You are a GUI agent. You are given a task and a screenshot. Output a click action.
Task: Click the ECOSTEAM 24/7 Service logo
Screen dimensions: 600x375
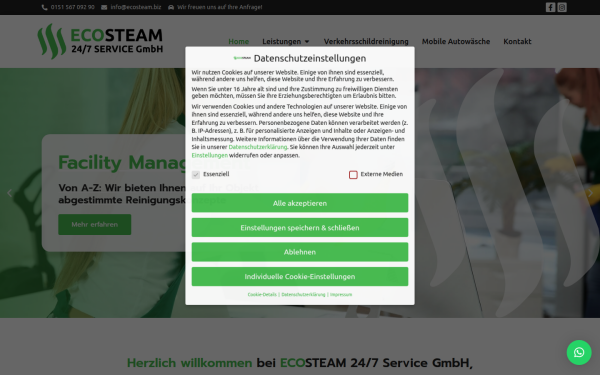100,41
